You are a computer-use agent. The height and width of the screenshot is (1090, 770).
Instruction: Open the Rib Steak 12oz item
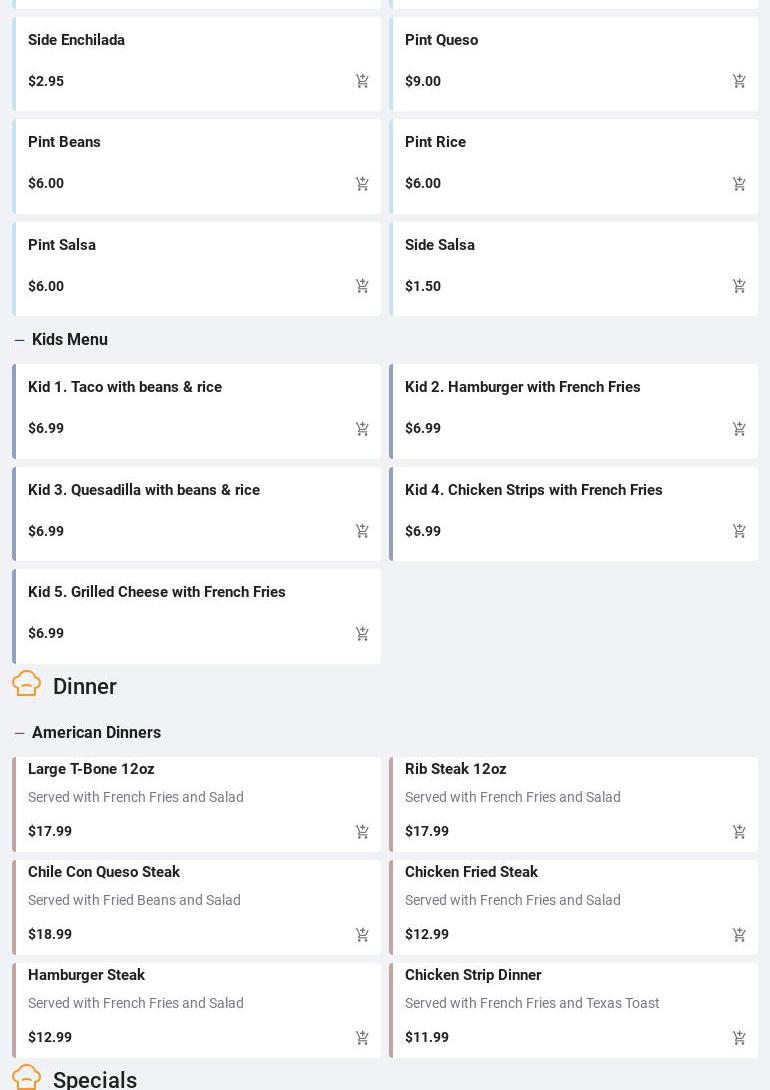[x=455, y=769]
